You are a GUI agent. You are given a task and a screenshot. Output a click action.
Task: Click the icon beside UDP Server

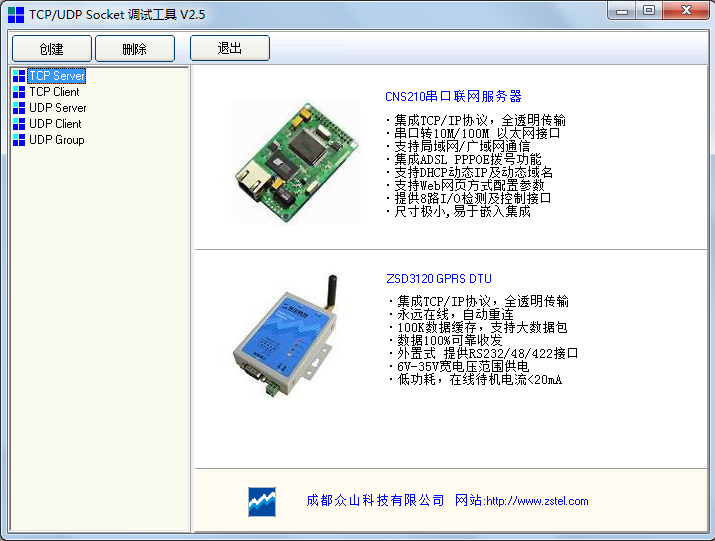point(19,108)
